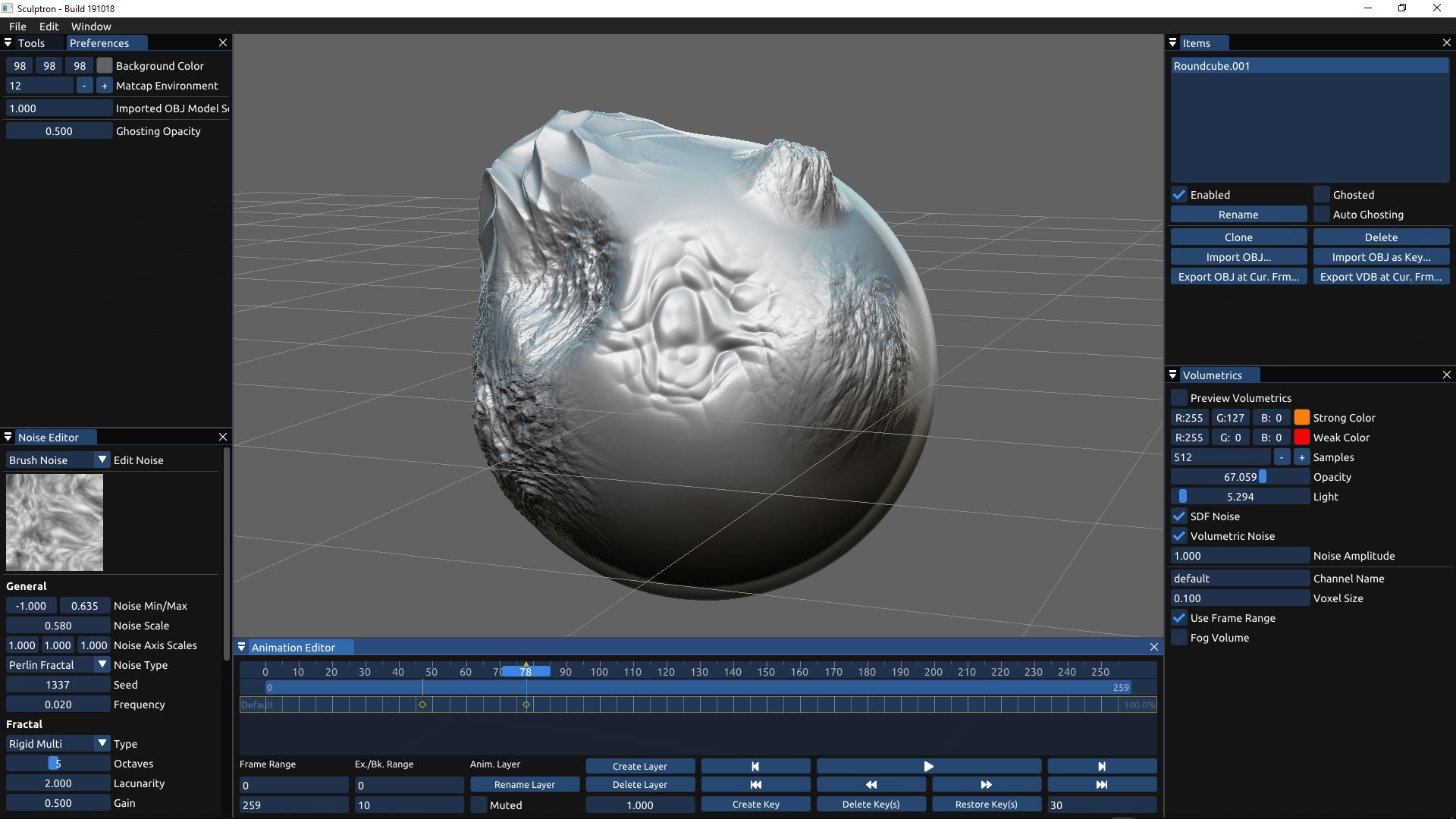Image resolution: width=1456 pixels, height=819 pixels.
Task: Click the Clone button
Action: (x=1238, y=237)
